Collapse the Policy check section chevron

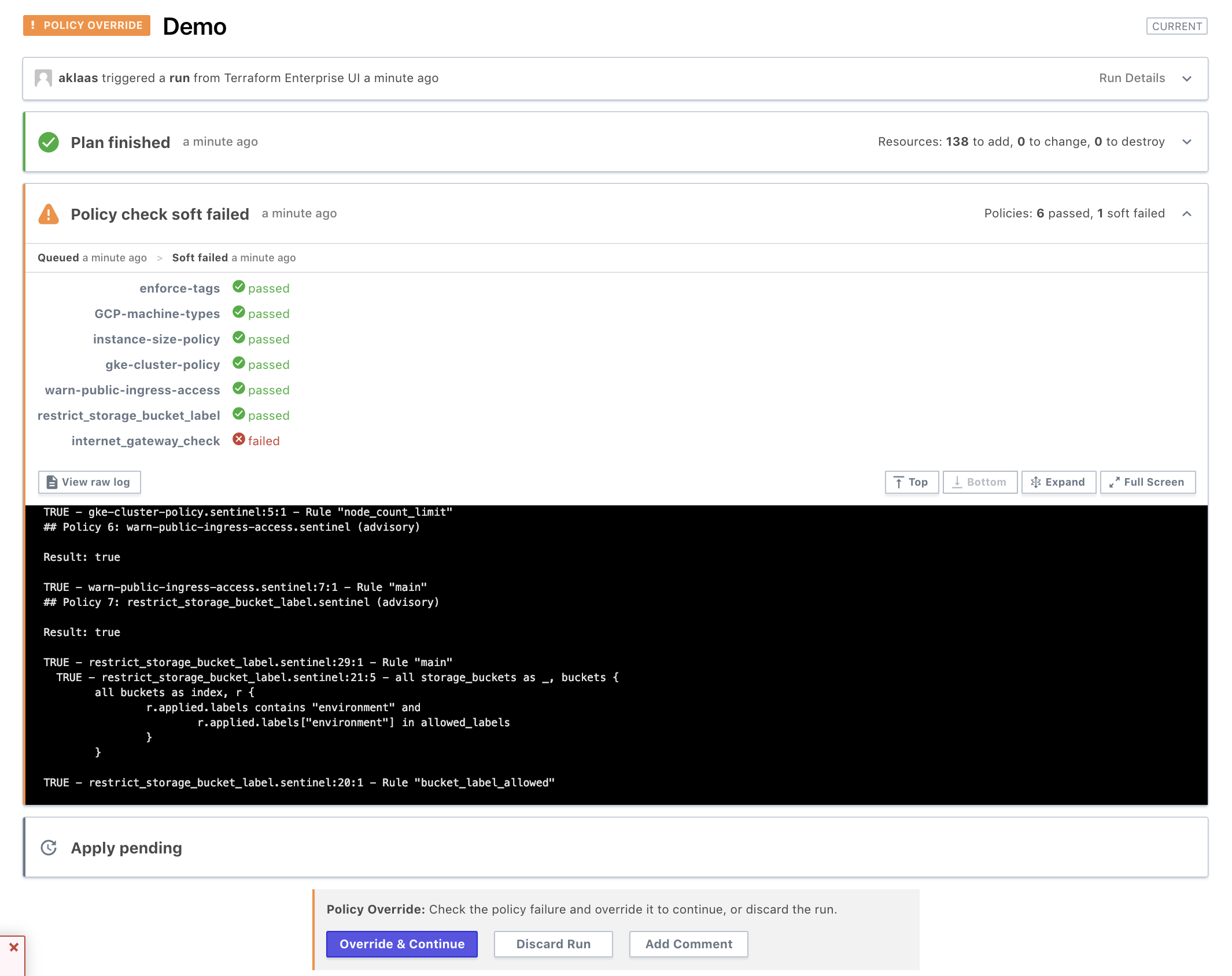coord(1187,214)
